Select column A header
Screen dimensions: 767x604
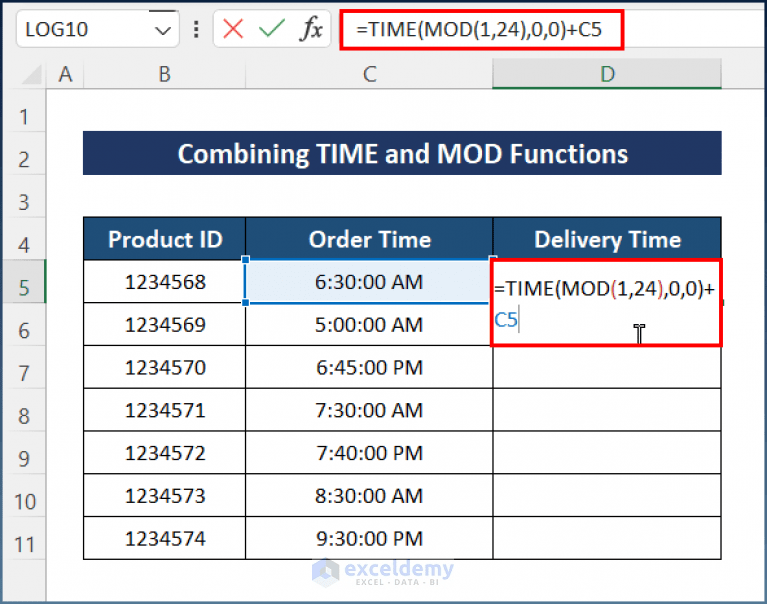click(65, 74)
